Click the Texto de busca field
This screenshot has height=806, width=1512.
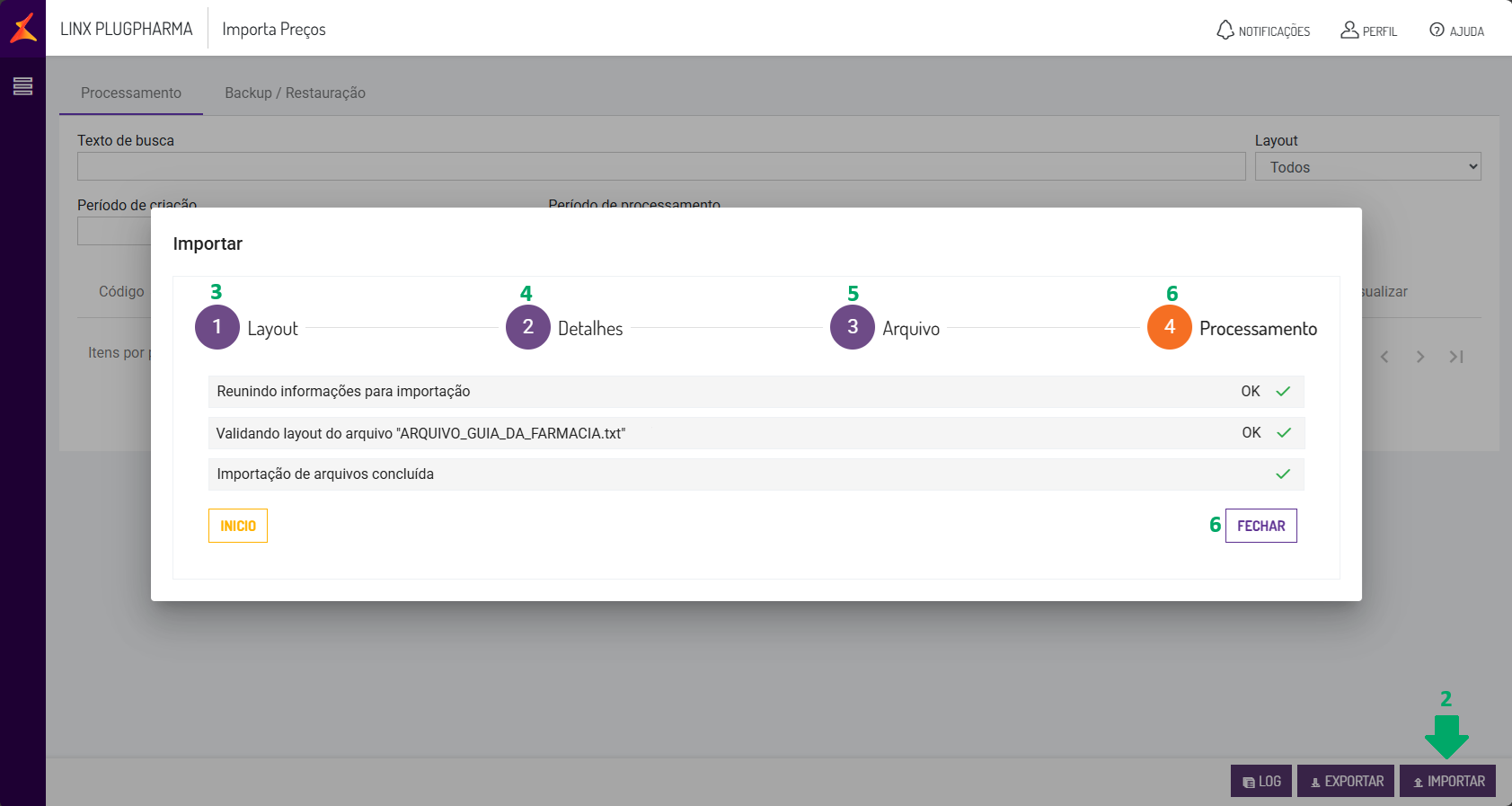pos(661,166)
